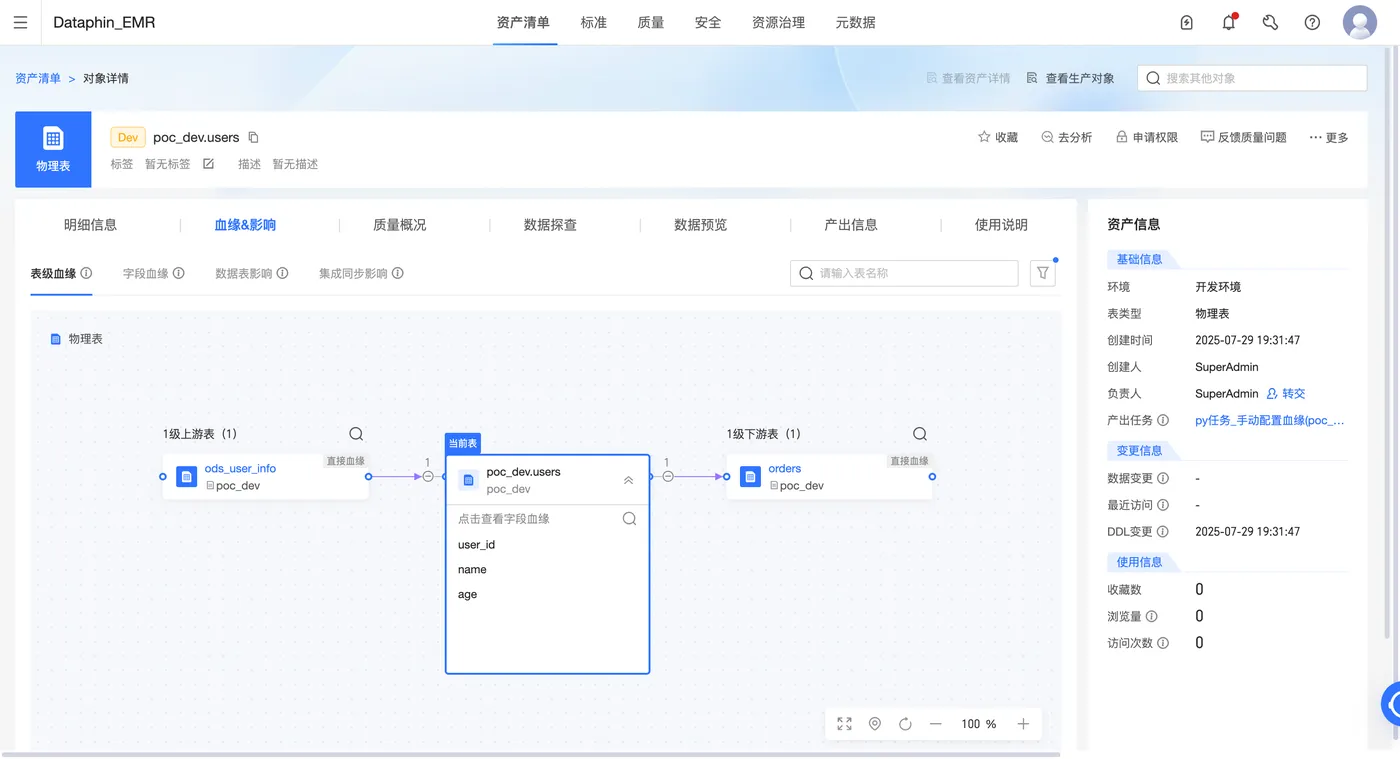This screenshot has width=1400, height=759.
Task: Click info icon next to 数据表影响
Action: (x=282, y=273)
